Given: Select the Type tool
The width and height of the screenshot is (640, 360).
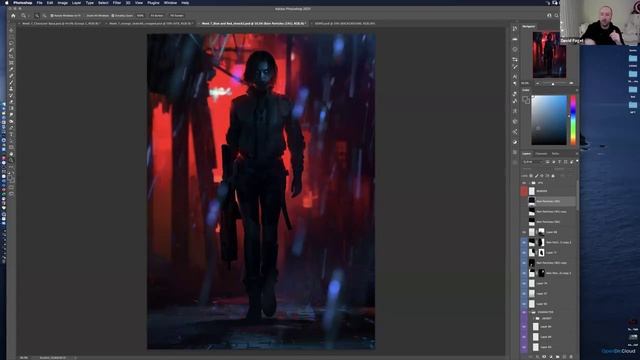Looking at the screenshot, I should (11, 135).
